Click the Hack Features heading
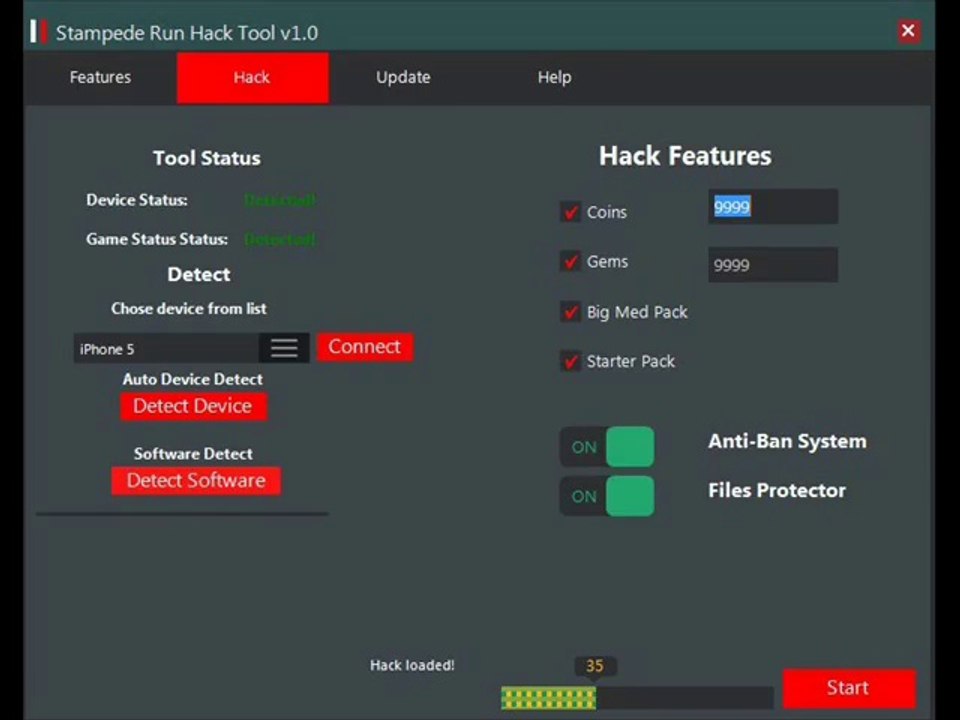 point(685,156)
